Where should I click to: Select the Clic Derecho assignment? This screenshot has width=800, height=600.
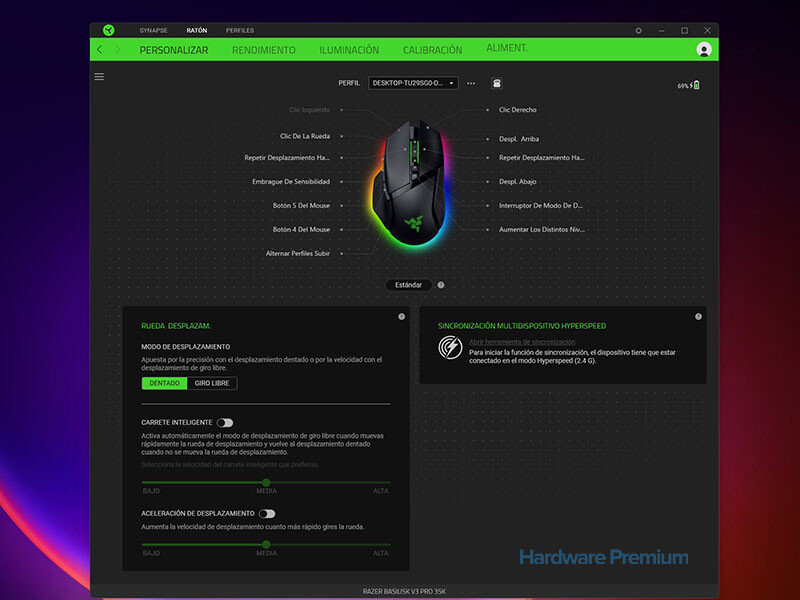pyautogui.click(x=517, y=110)
